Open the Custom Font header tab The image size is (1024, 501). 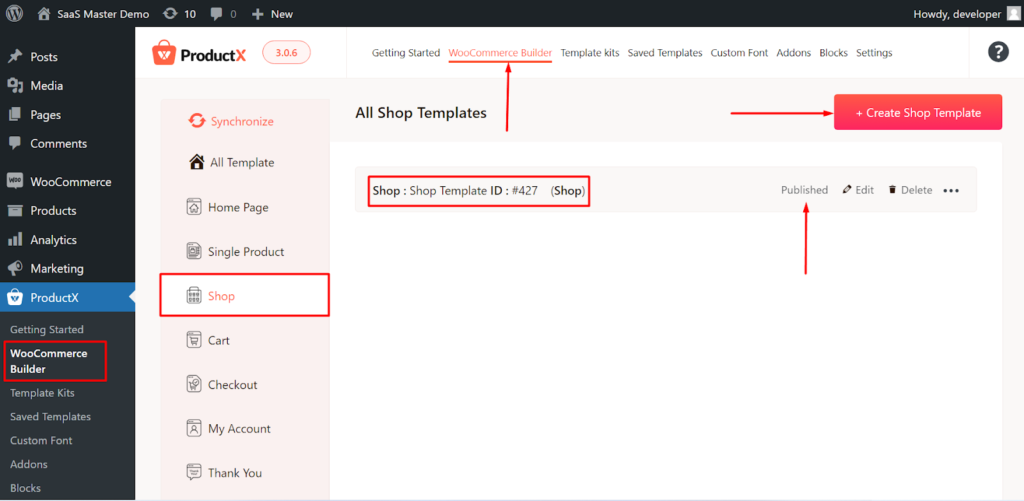[x=739, y=53]
